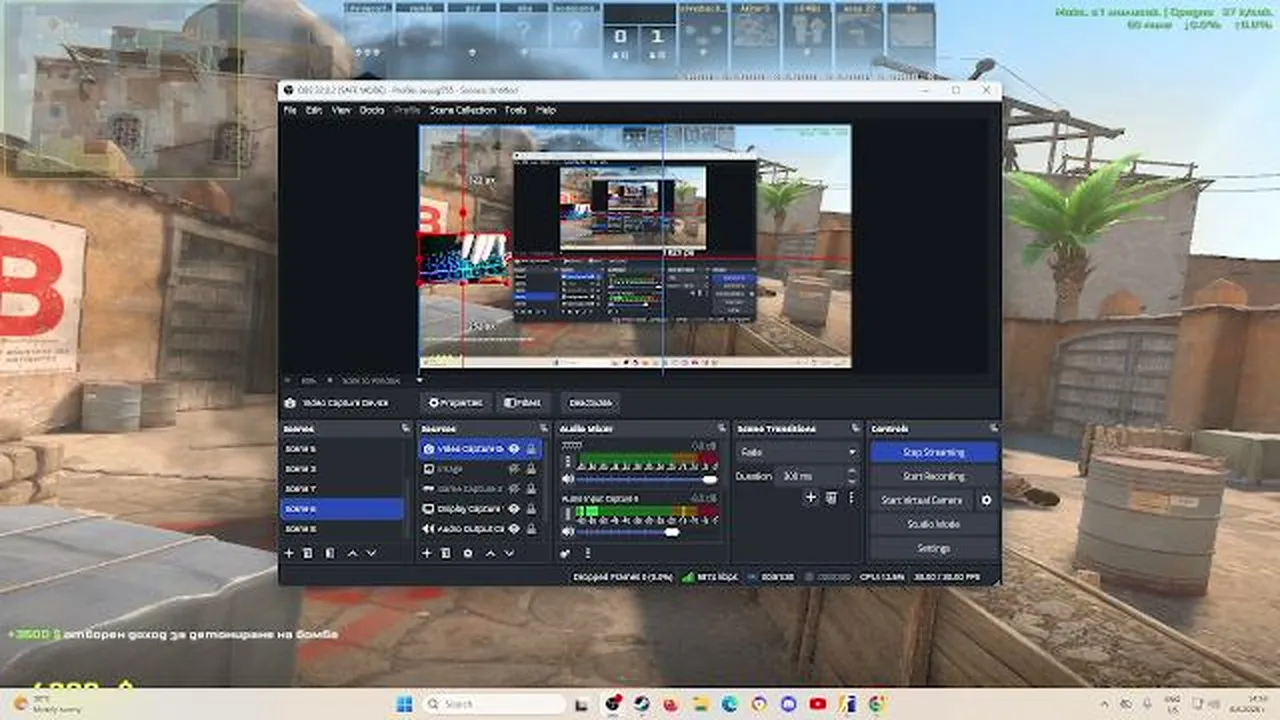Toggle lock on Image source
Screen dimensions: 1280x720
[x=531, y=469]
